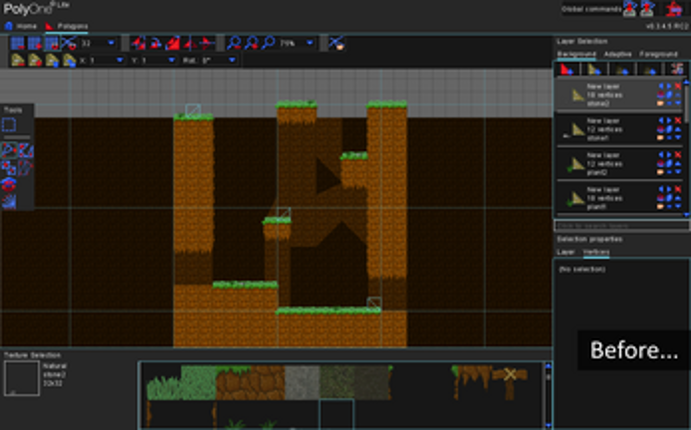Delete the stone2 layer with red X
Viewport: 691px width, 430px height.
pos(677,87)
